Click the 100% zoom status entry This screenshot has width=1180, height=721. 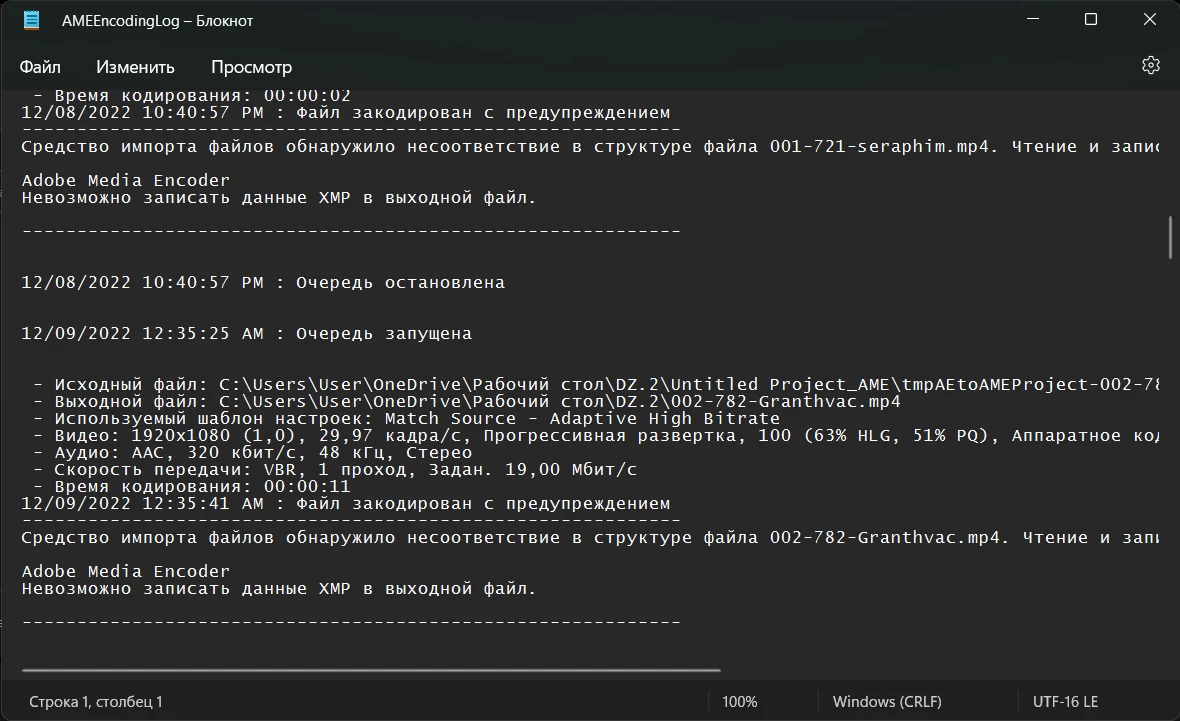tap(740, 701)
